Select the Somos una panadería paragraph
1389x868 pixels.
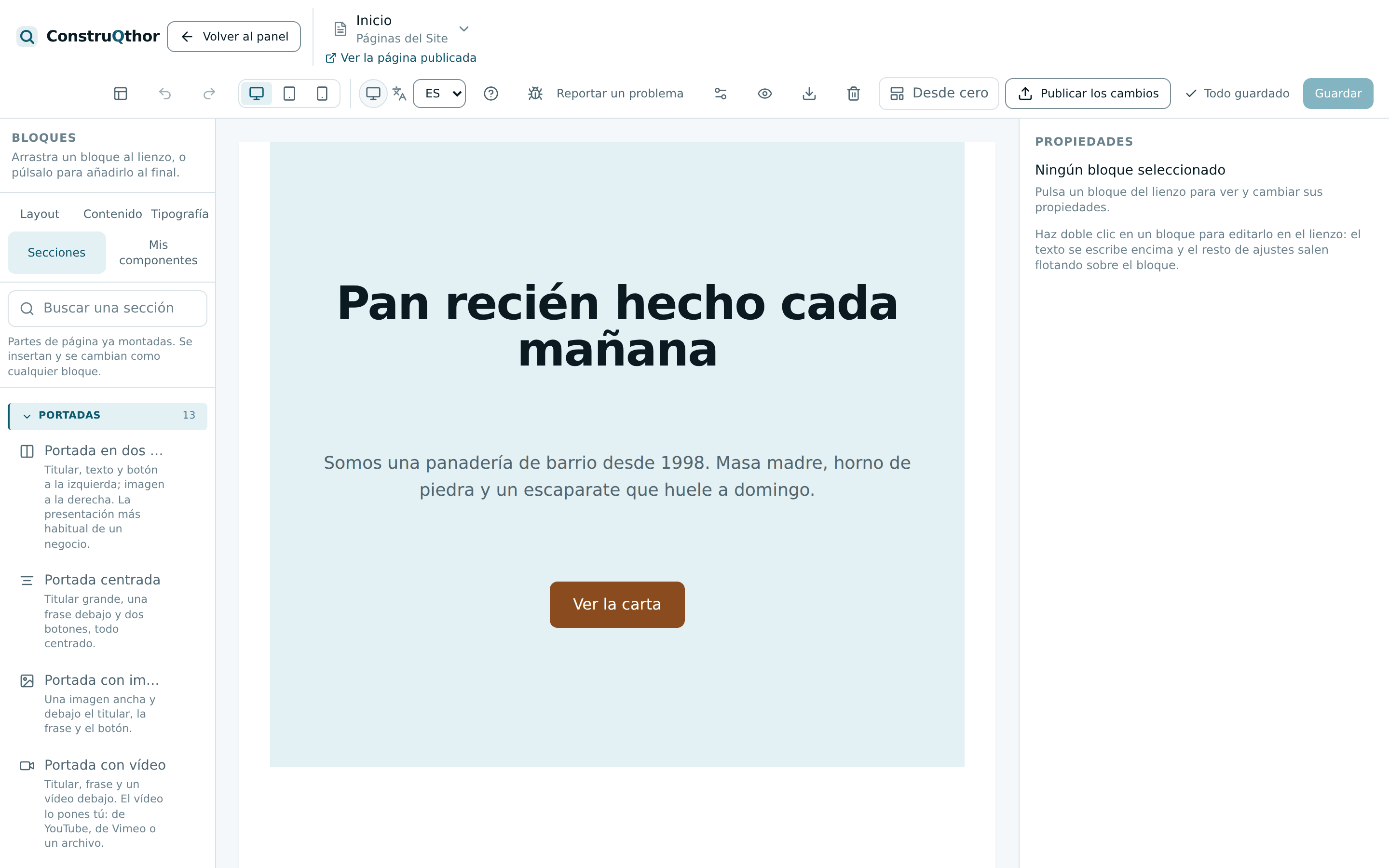[617, 476]
